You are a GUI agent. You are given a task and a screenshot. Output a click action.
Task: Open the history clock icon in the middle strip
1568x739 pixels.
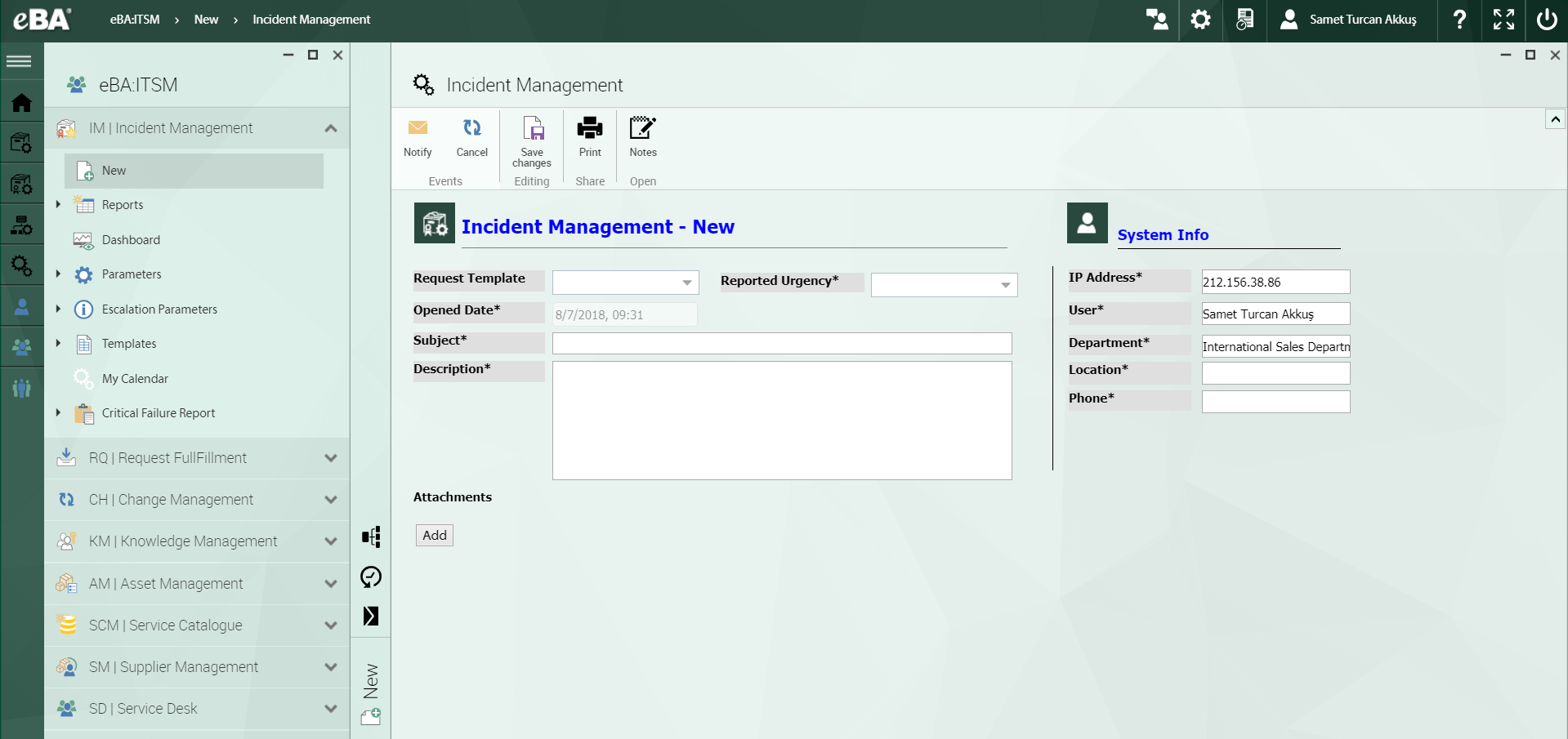tap(371, 577)
